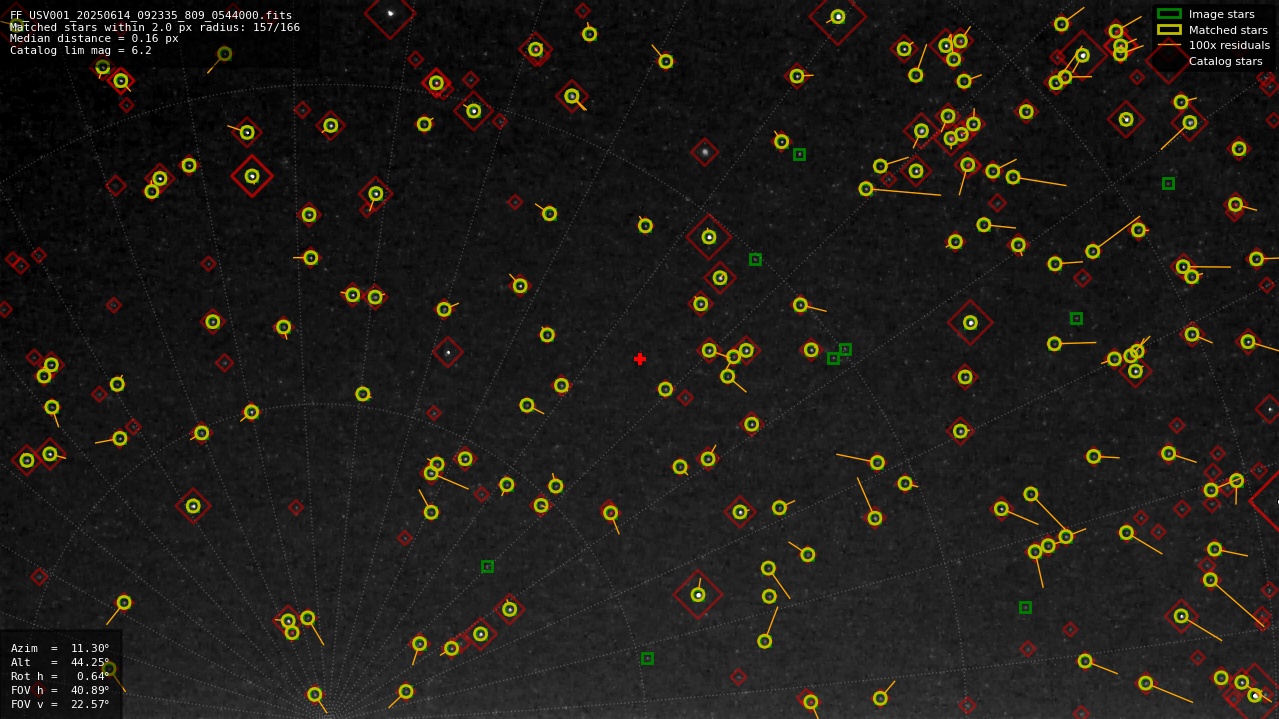Click the orange 100x residuals legend line

click(1169, 45)
